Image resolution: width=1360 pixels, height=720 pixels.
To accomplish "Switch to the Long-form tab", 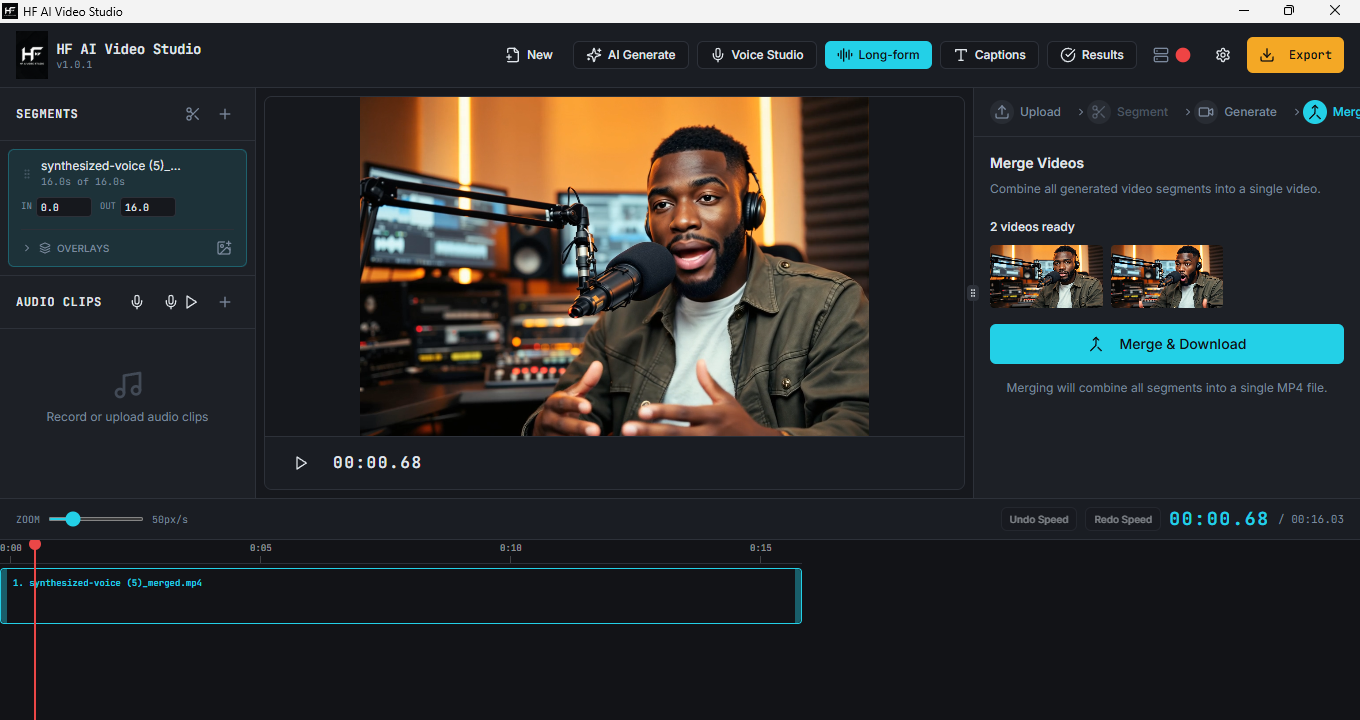I will point(878,55).
